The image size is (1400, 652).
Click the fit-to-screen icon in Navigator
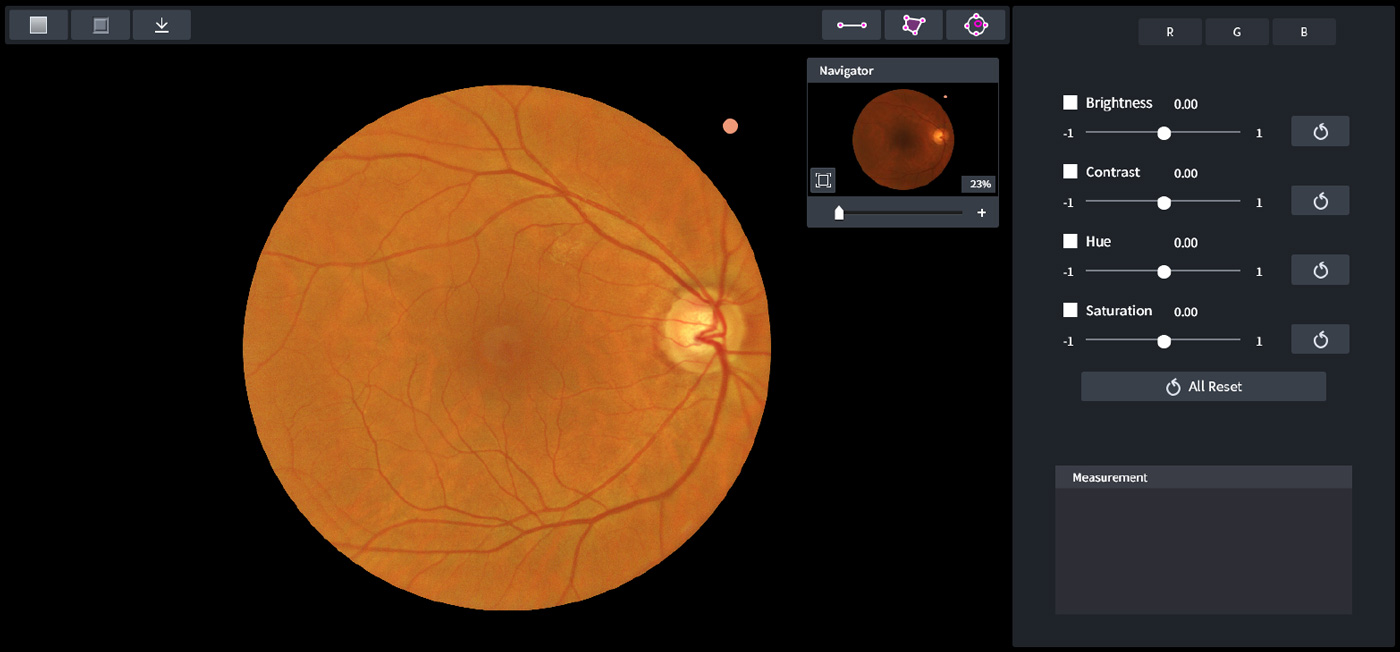click(x=823, y=180)
